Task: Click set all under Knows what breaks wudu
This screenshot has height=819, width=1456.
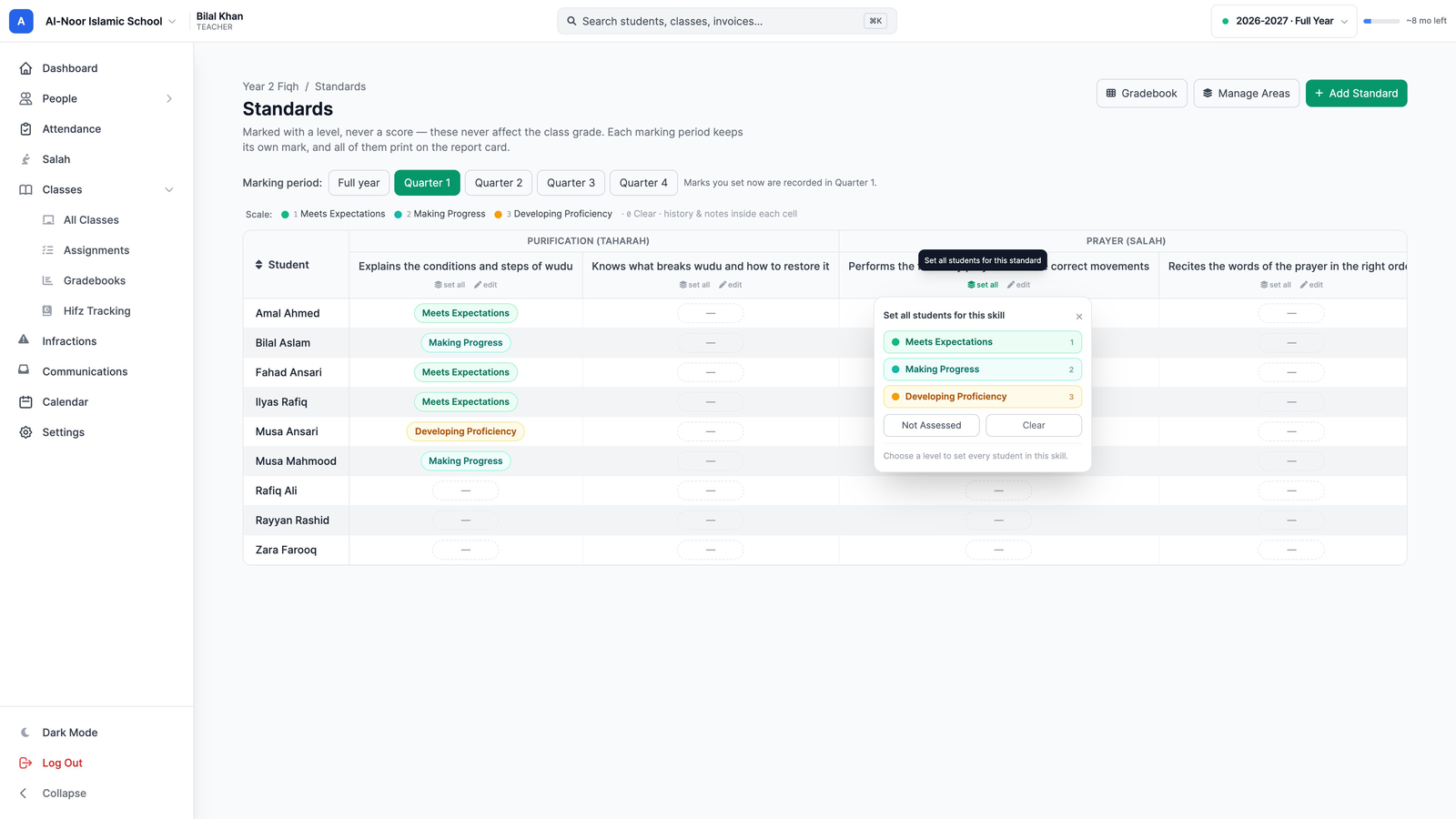Action: (694, 285)
